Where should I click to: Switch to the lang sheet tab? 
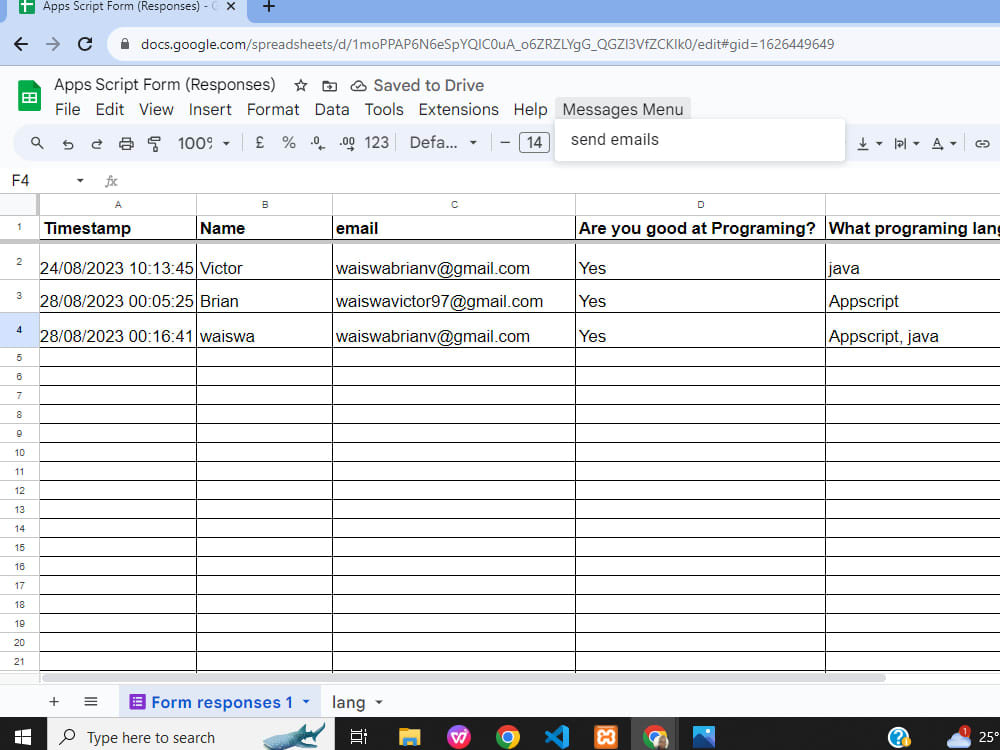(346, 701)
